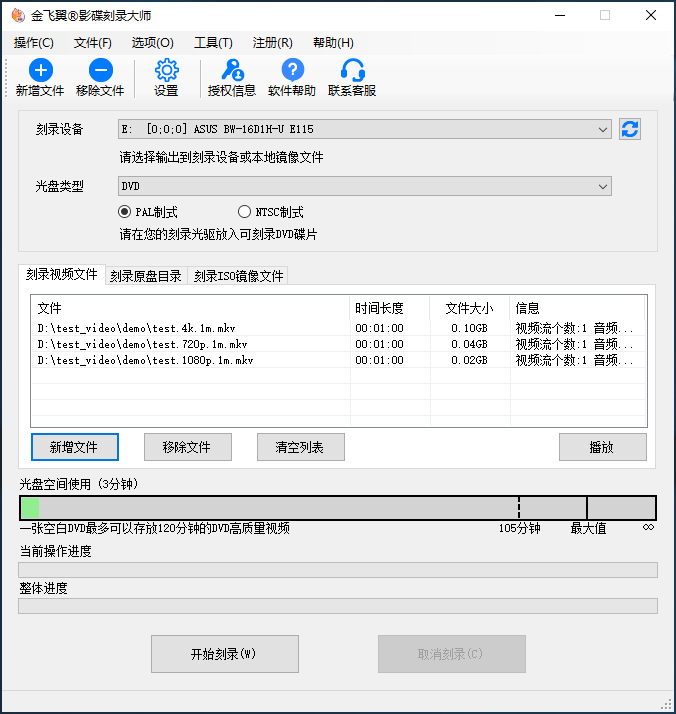Click the 软件帮助 question mark icon
676x714 pixels.
(x=292, y=70)
